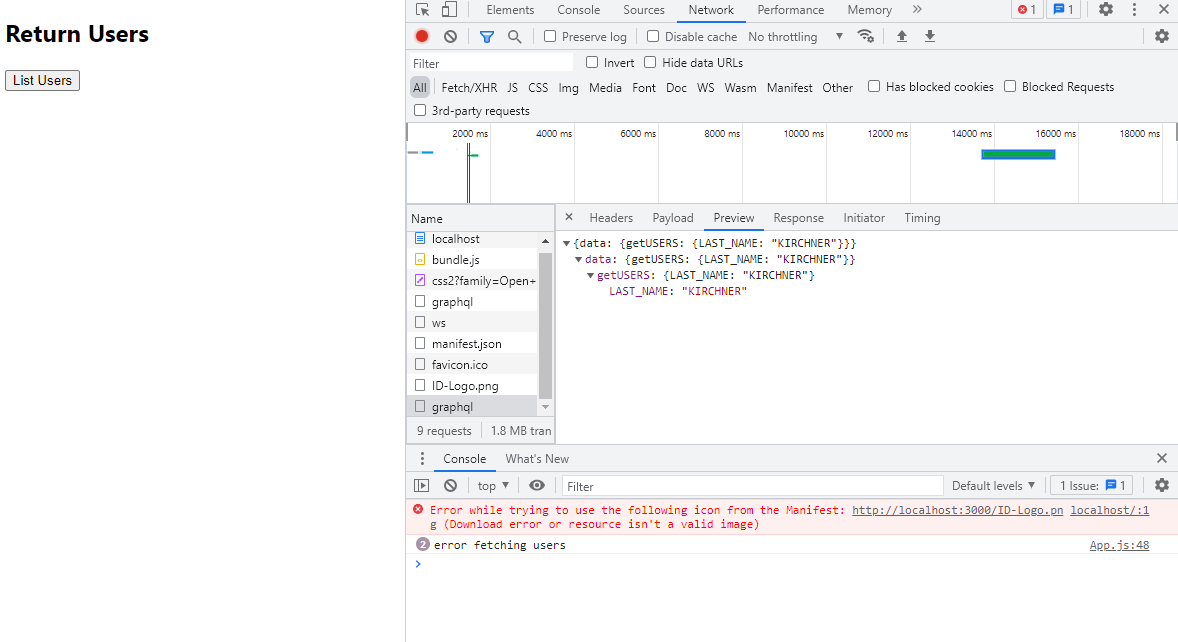
Task: Close the request details pane
Action: point(569,217)
